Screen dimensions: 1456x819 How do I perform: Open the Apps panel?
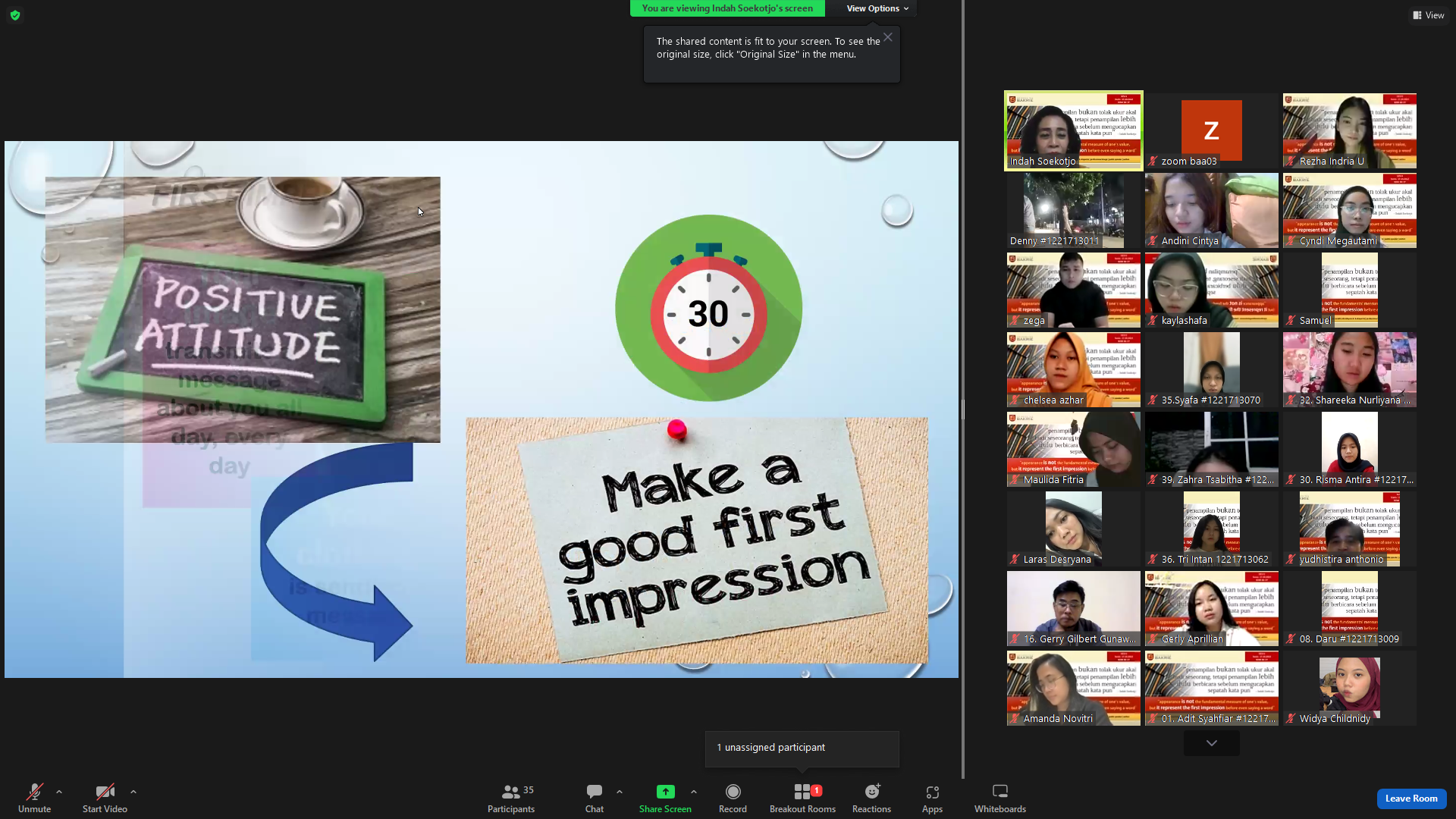932,798
